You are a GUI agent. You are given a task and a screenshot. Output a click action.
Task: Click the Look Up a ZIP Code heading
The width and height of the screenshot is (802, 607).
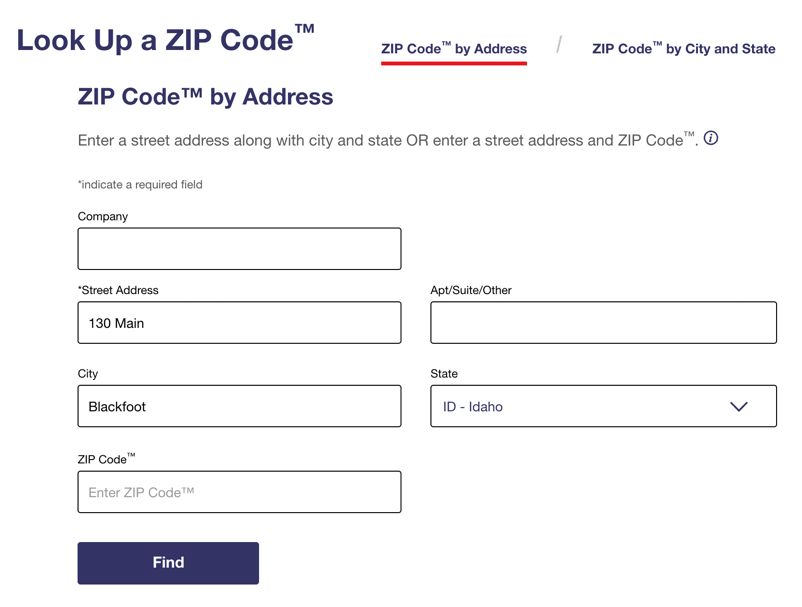166,39
